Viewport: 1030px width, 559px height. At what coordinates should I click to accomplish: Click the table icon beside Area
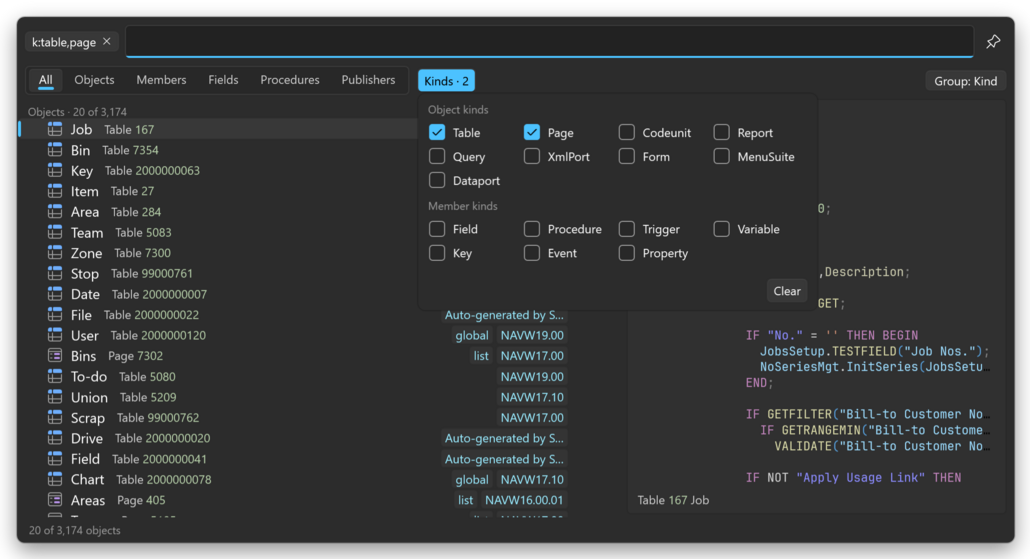55,212
